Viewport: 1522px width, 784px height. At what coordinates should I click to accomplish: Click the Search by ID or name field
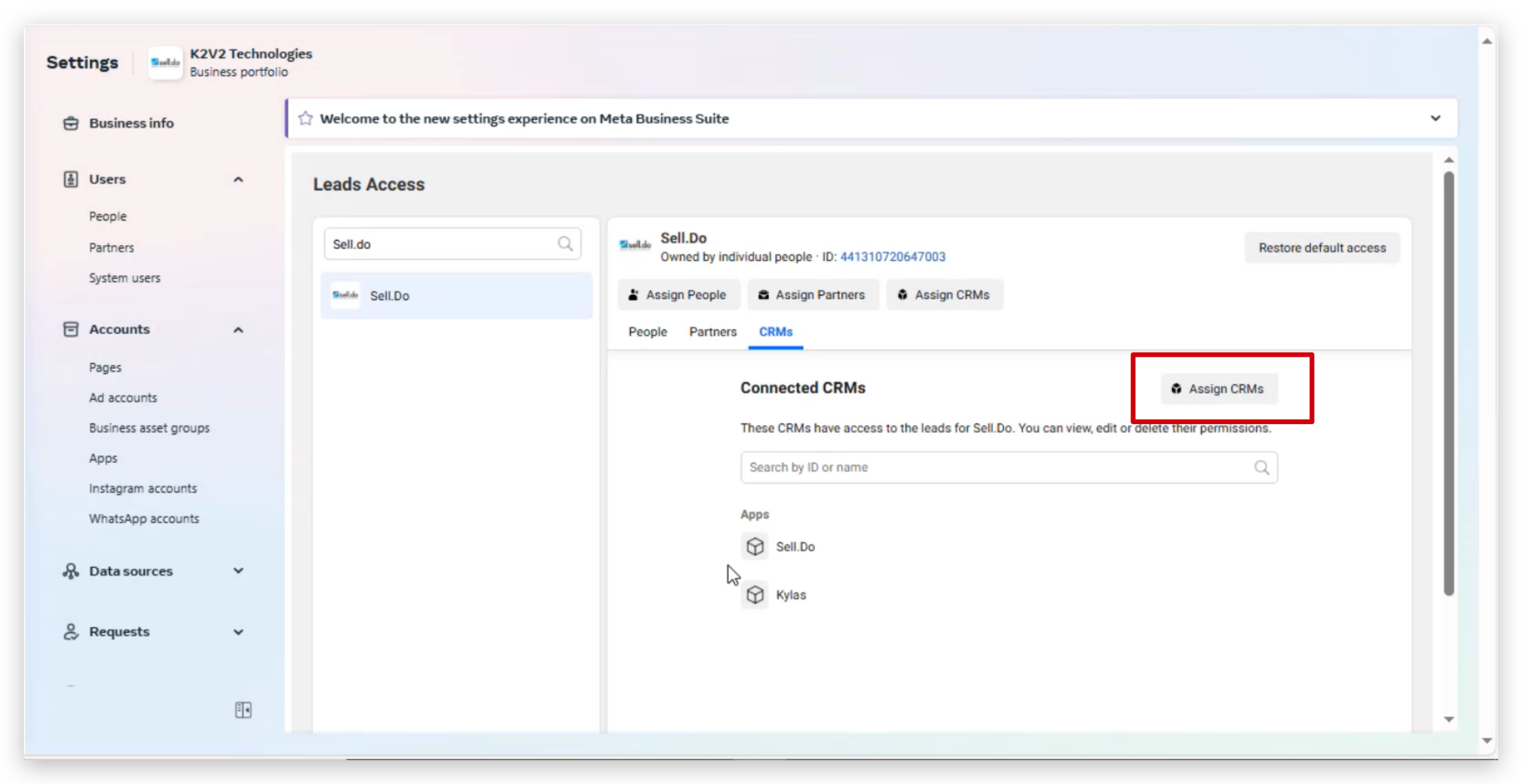(x=991, y=467)
